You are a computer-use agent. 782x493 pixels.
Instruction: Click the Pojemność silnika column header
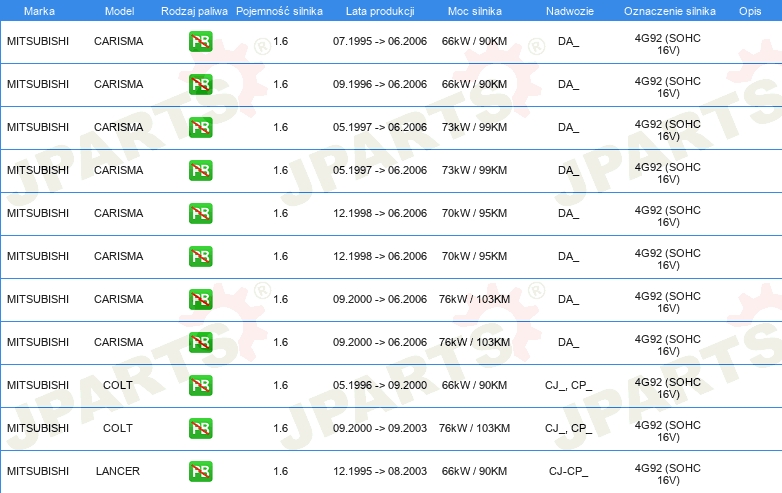pyautogui.click(x=279, y=11)
